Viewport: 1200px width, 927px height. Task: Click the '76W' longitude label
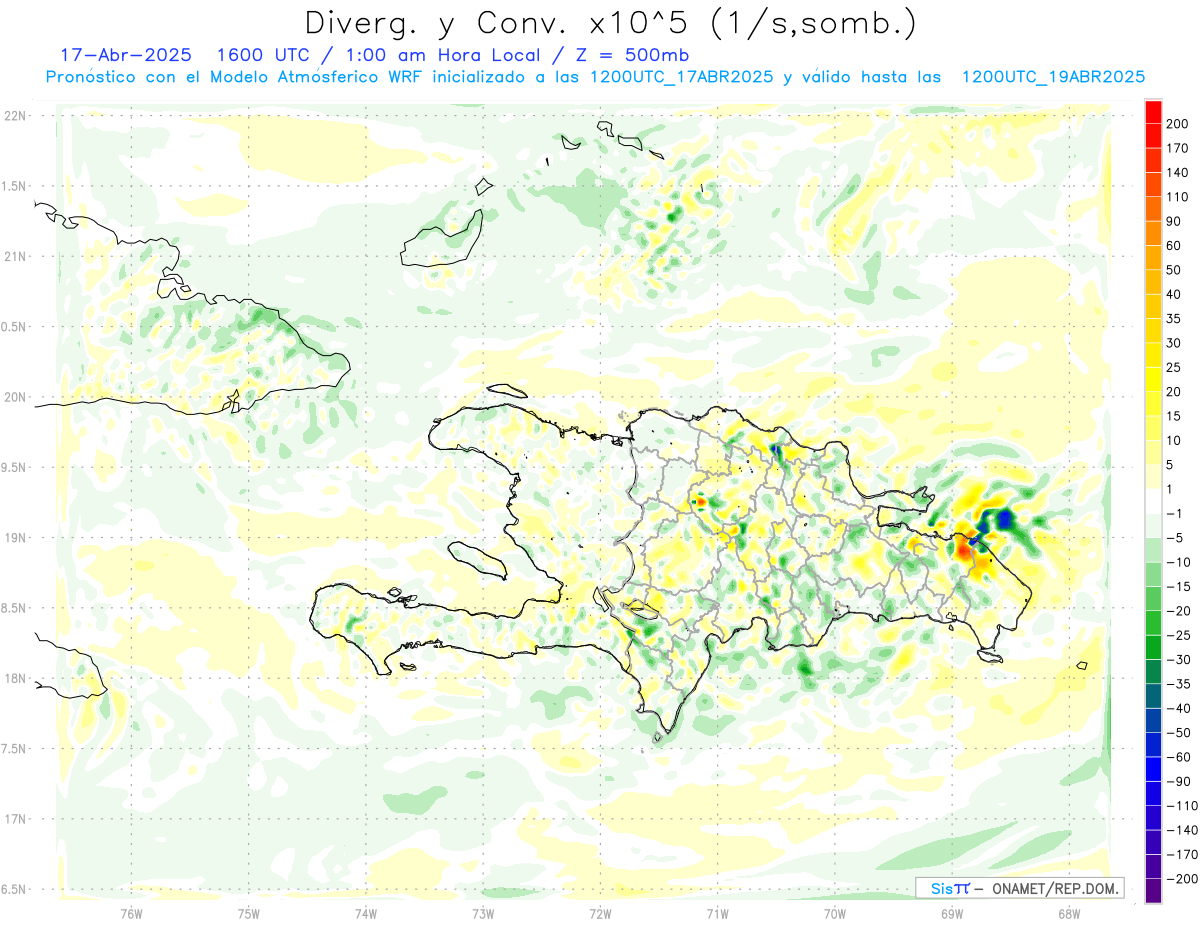(x=131, y=913)
